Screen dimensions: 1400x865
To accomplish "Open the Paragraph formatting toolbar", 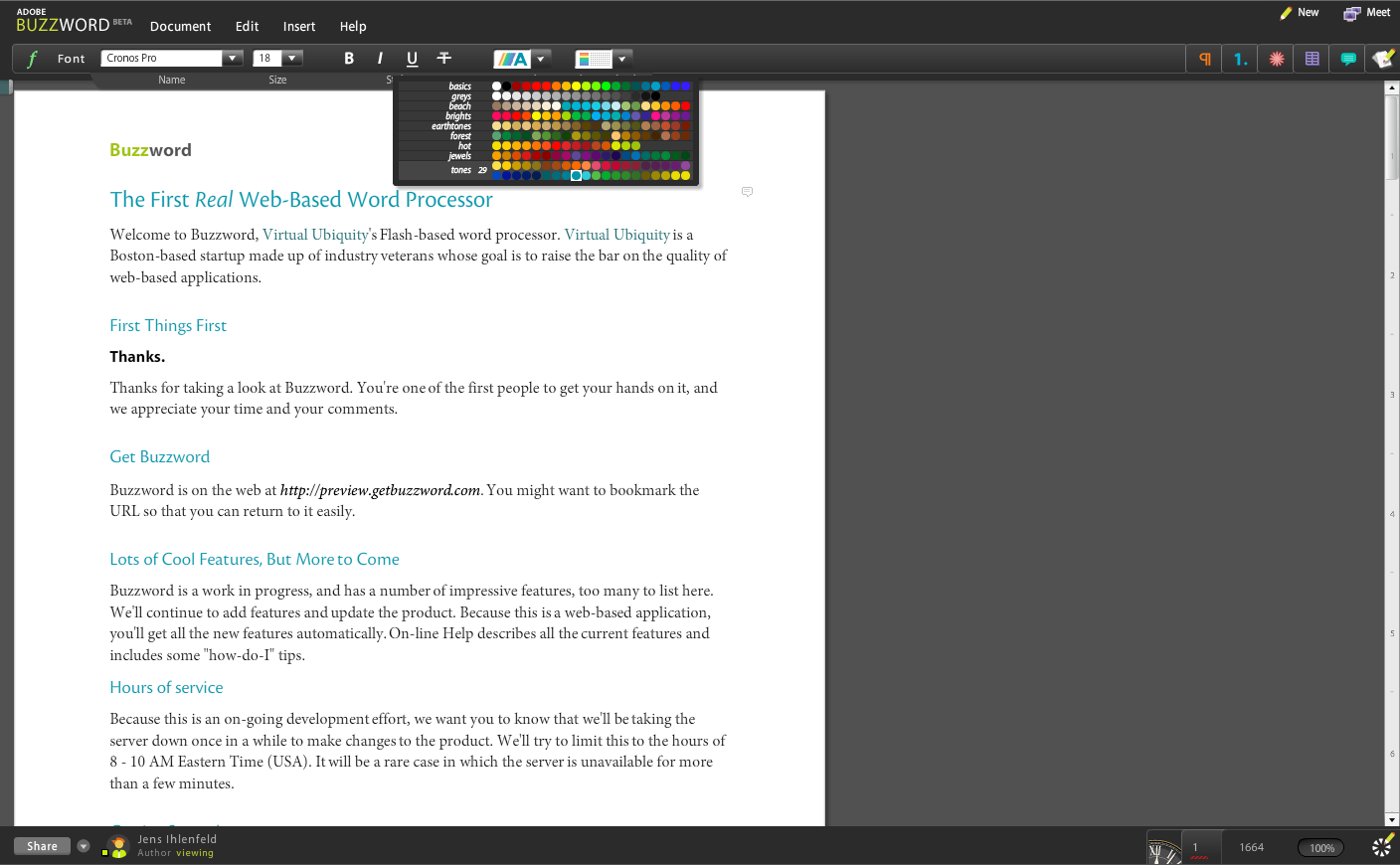I will tap(1204, 59).
